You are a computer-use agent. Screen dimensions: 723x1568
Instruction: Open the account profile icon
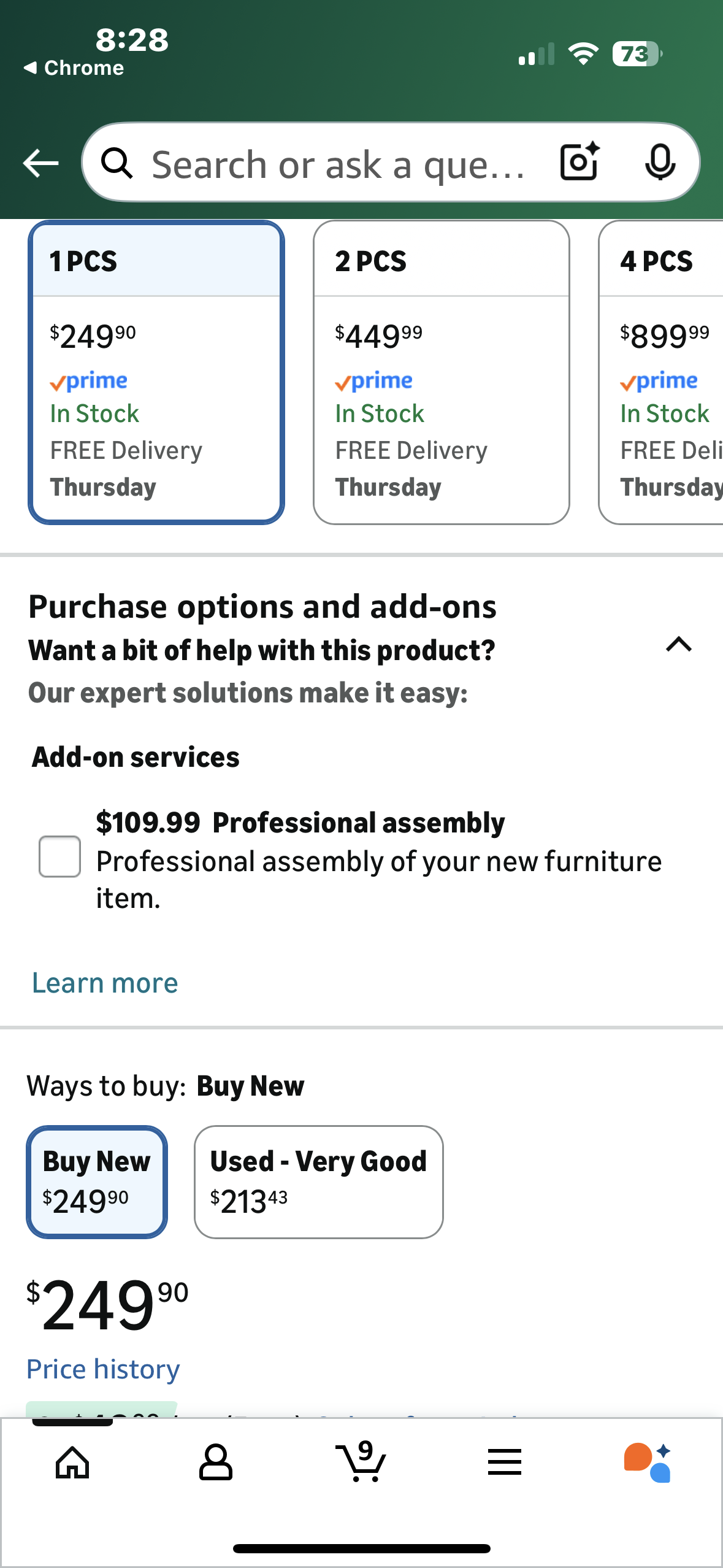point(216,1462)
